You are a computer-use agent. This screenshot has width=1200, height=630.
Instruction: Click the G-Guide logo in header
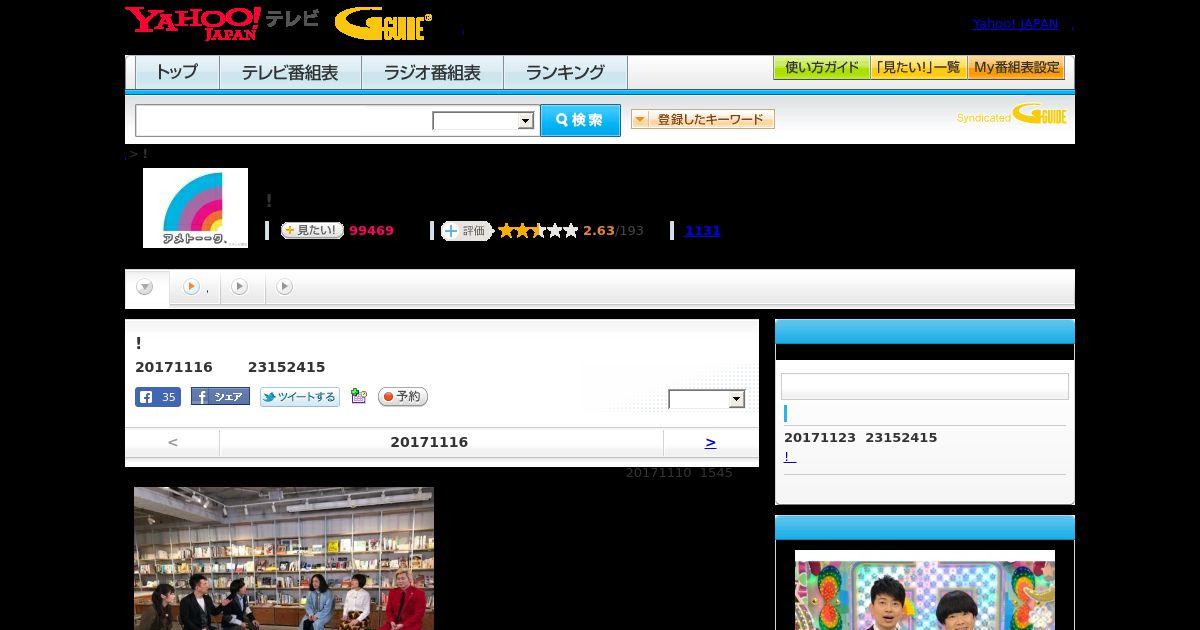point(383,24)
